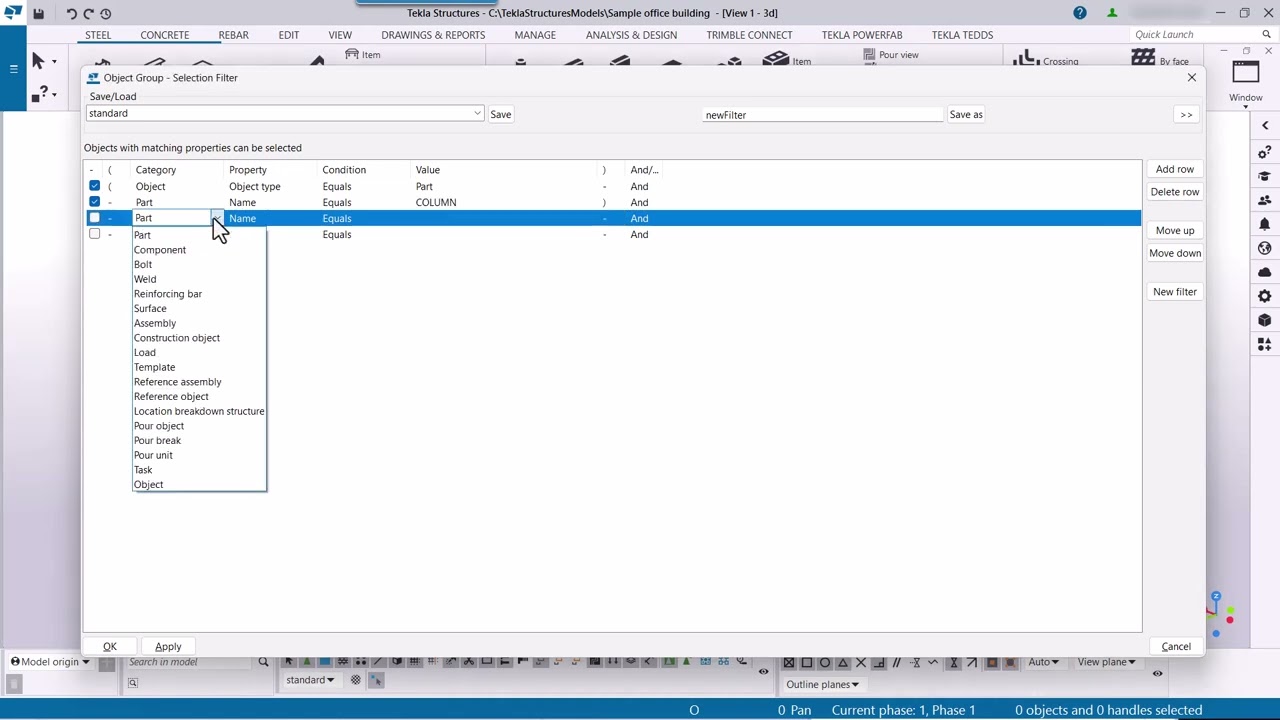Switch to the DRAWINGS & REPORTS tab
The image size is (1280, 720).
[x=433, y=35]
